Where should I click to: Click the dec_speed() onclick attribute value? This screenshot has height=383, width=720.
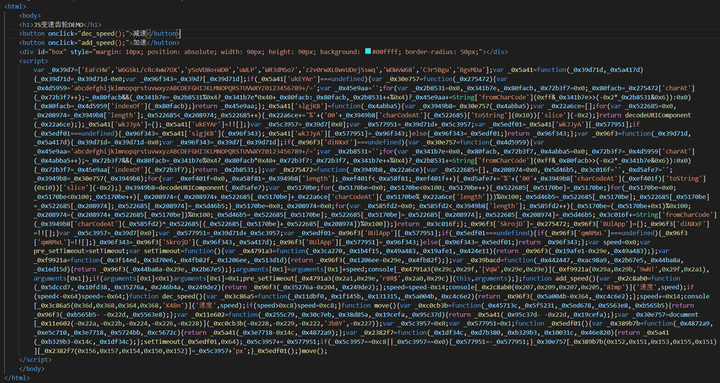point(104,34)
